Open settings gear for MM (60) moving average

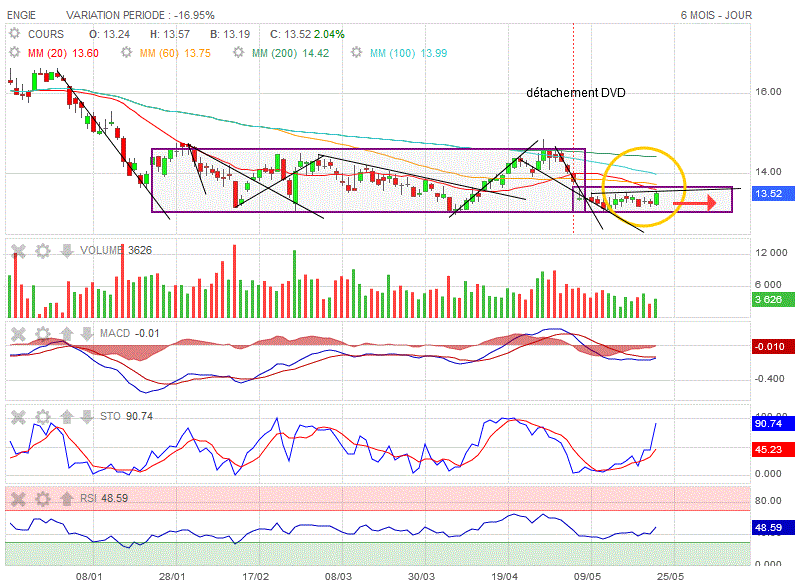[x=128, y=52]
